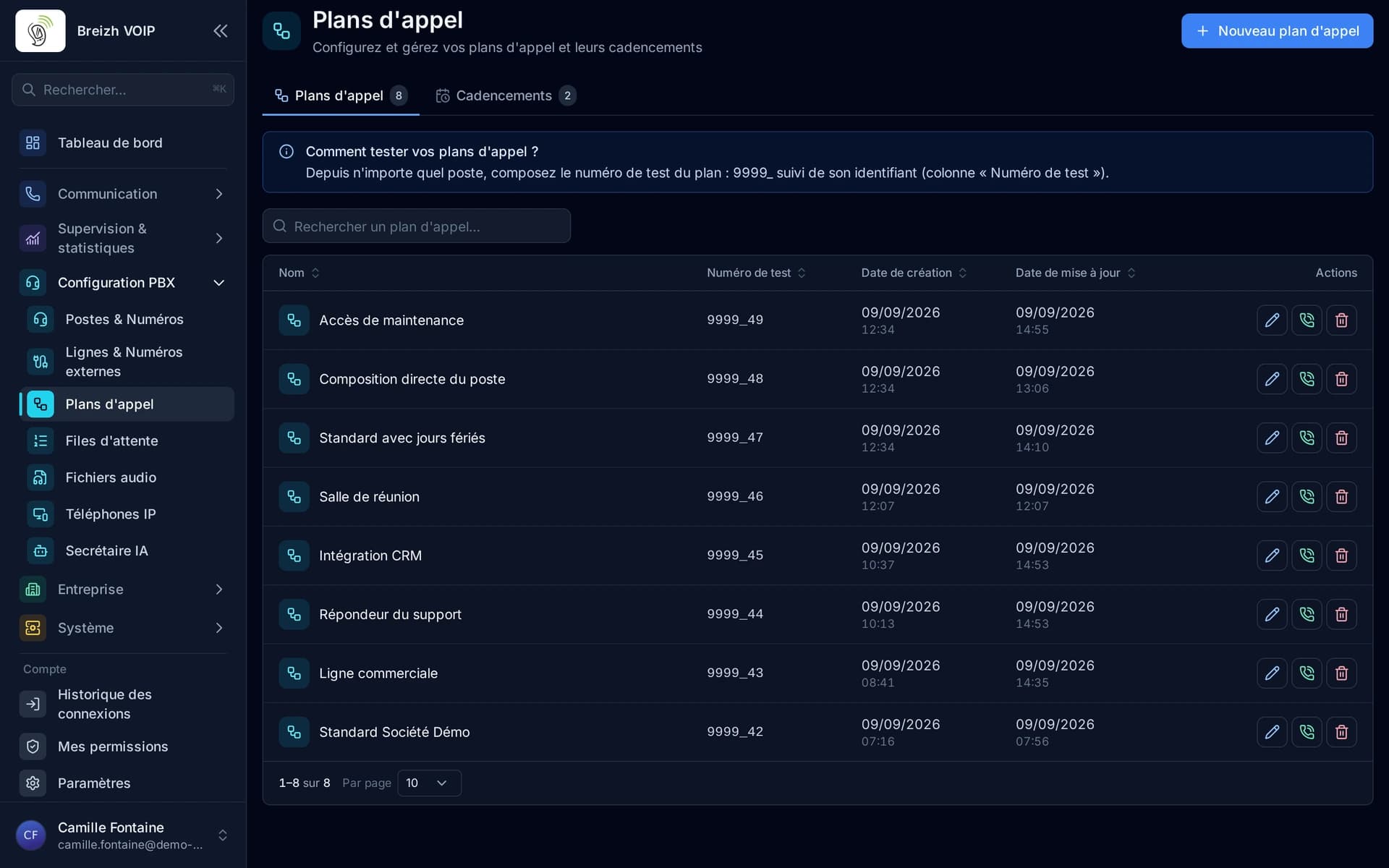Viewport: 1389px width, 868px height.
Task: Select the Plans d'appel tab
Action: click(341, 96)
